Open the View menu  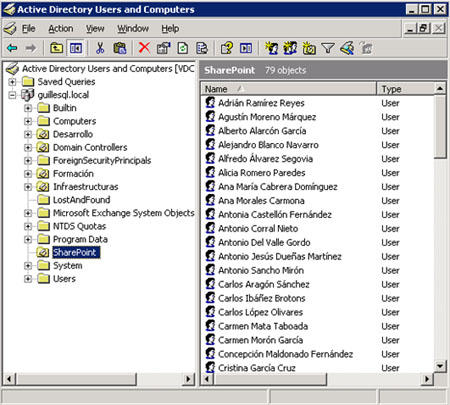point(95,29)
